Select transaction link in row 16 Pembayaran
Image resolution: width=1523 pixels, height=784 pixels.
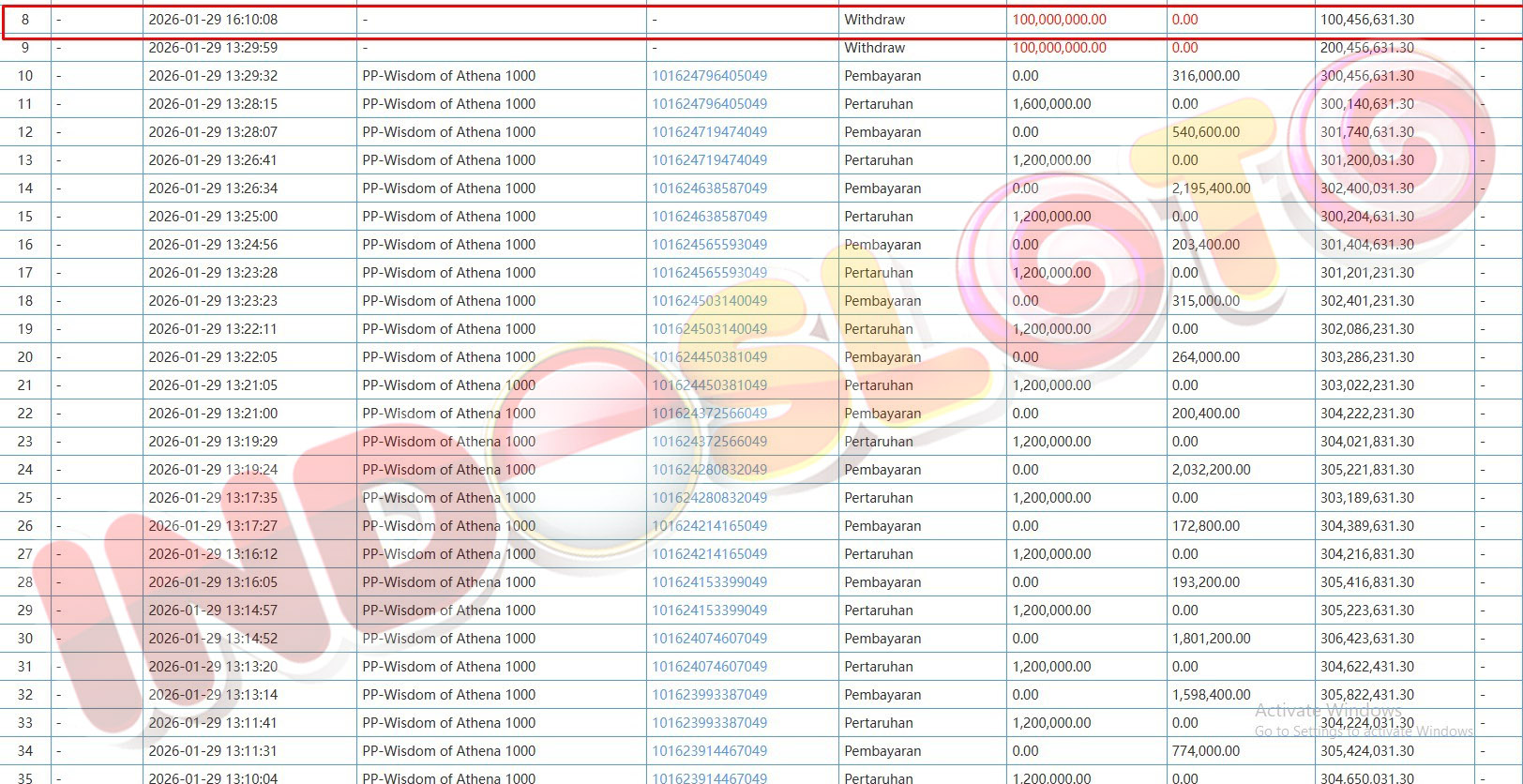pos(709,245)
